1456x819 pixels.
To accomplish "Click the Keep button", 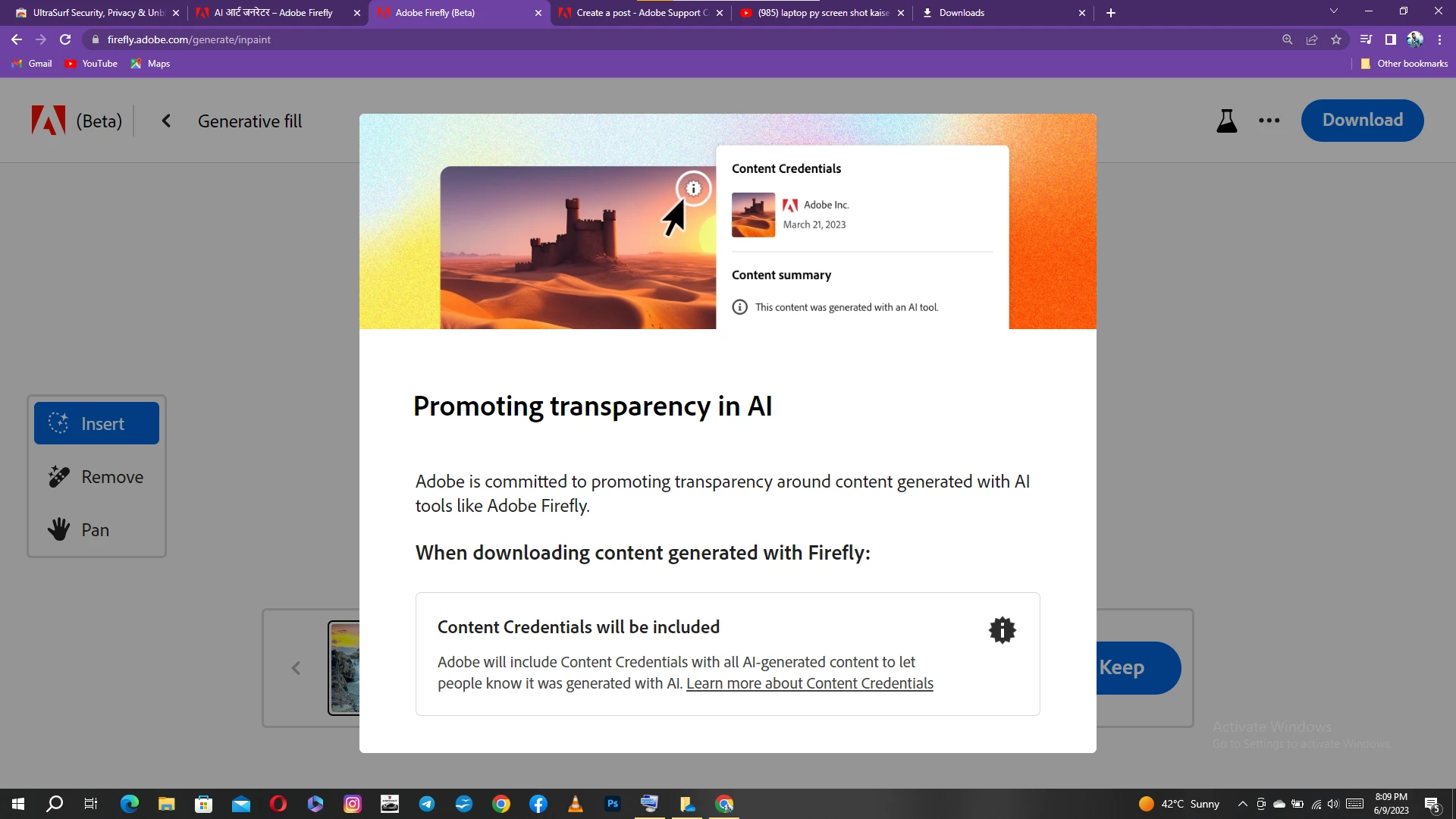I will click(1134, 668).
